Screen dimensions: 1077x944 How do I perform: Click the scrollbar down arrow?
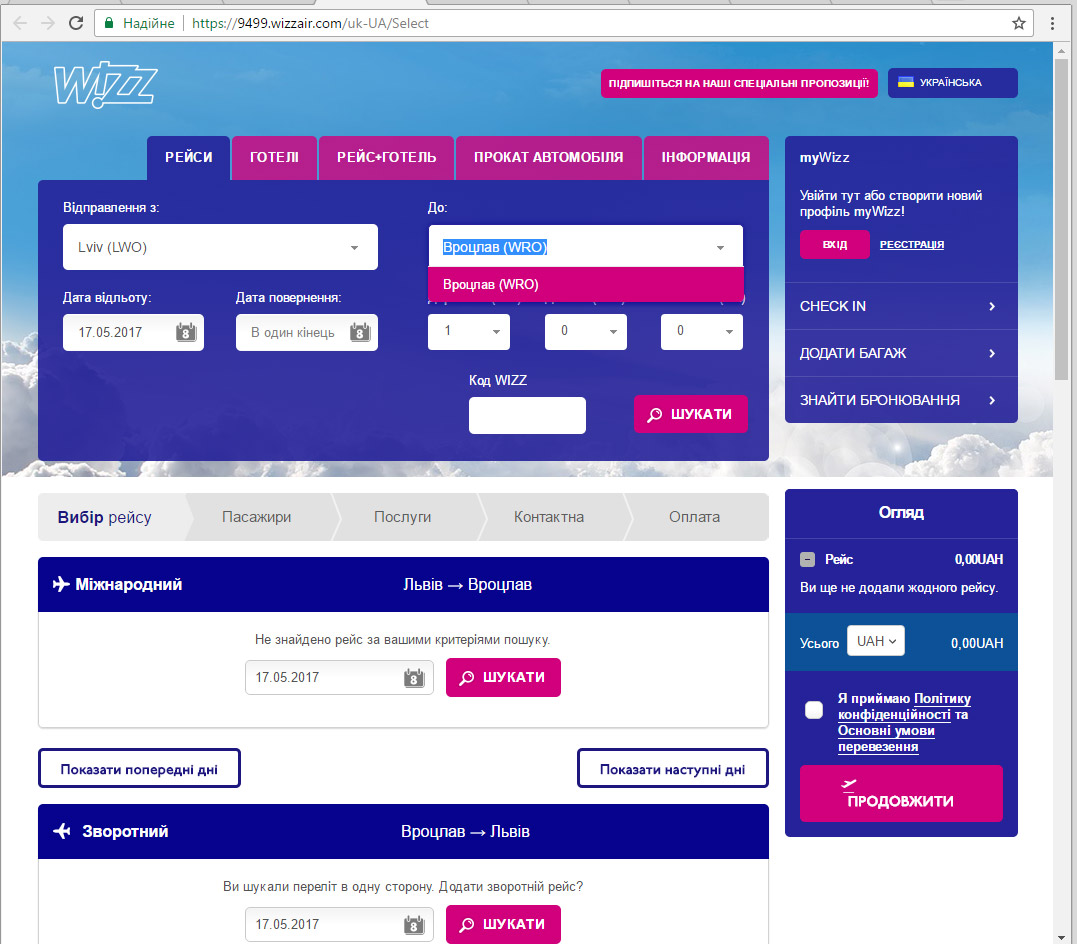point(1061,936)
